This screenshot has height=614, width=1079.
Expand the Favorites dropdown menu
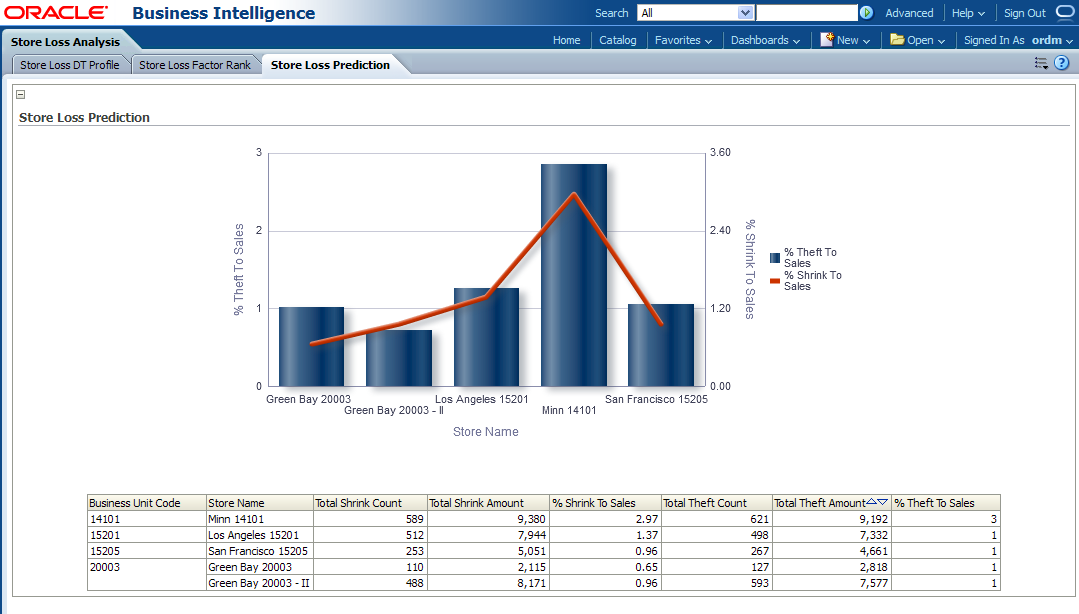pyautogui.click(x=683, y=40)
